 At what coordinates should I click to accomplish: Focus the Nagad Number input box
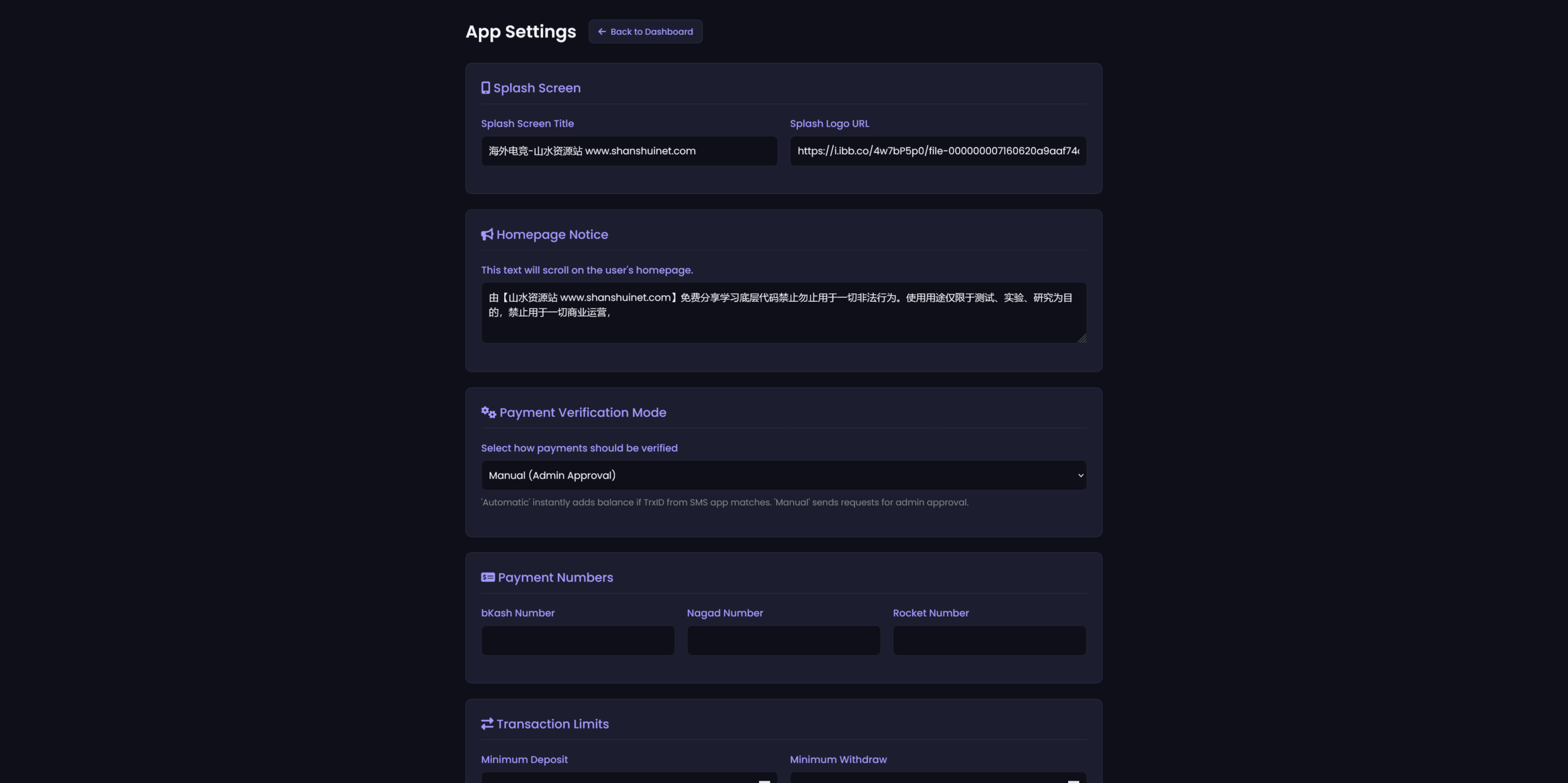pos(783,640)
